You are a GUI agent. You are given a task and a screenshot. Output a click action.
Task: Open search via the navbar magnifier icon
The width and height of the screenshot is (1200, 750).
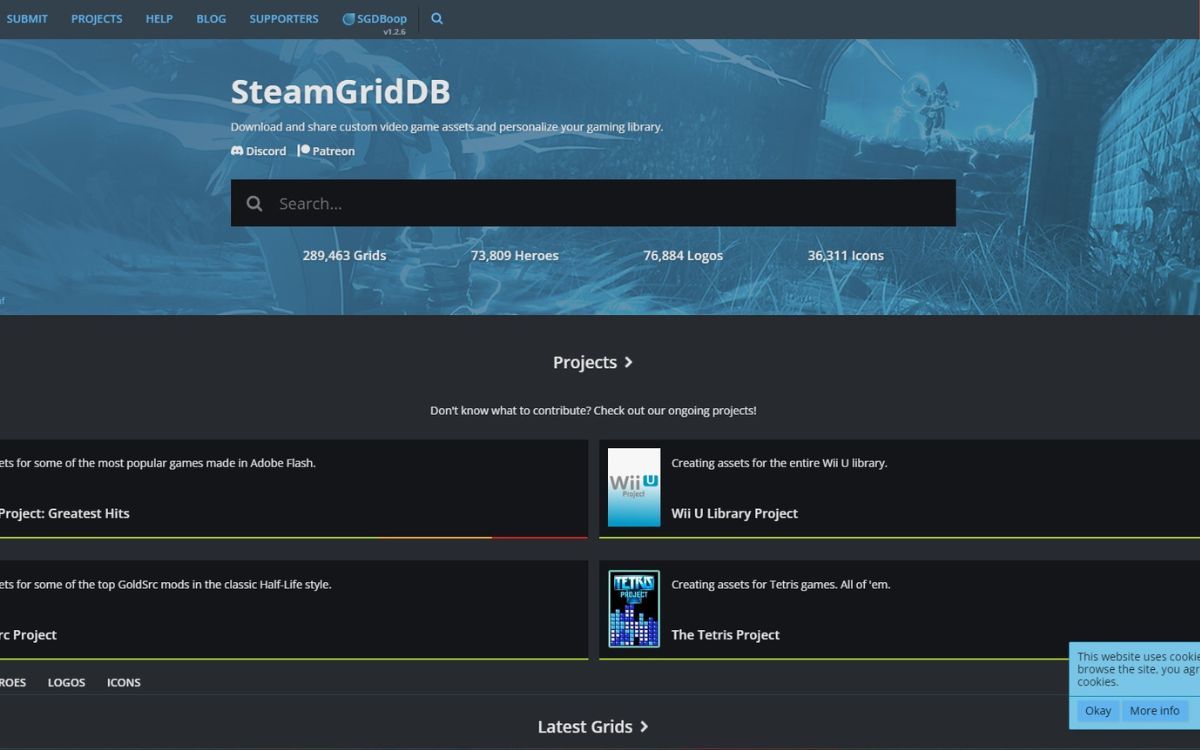click(436, 18)
